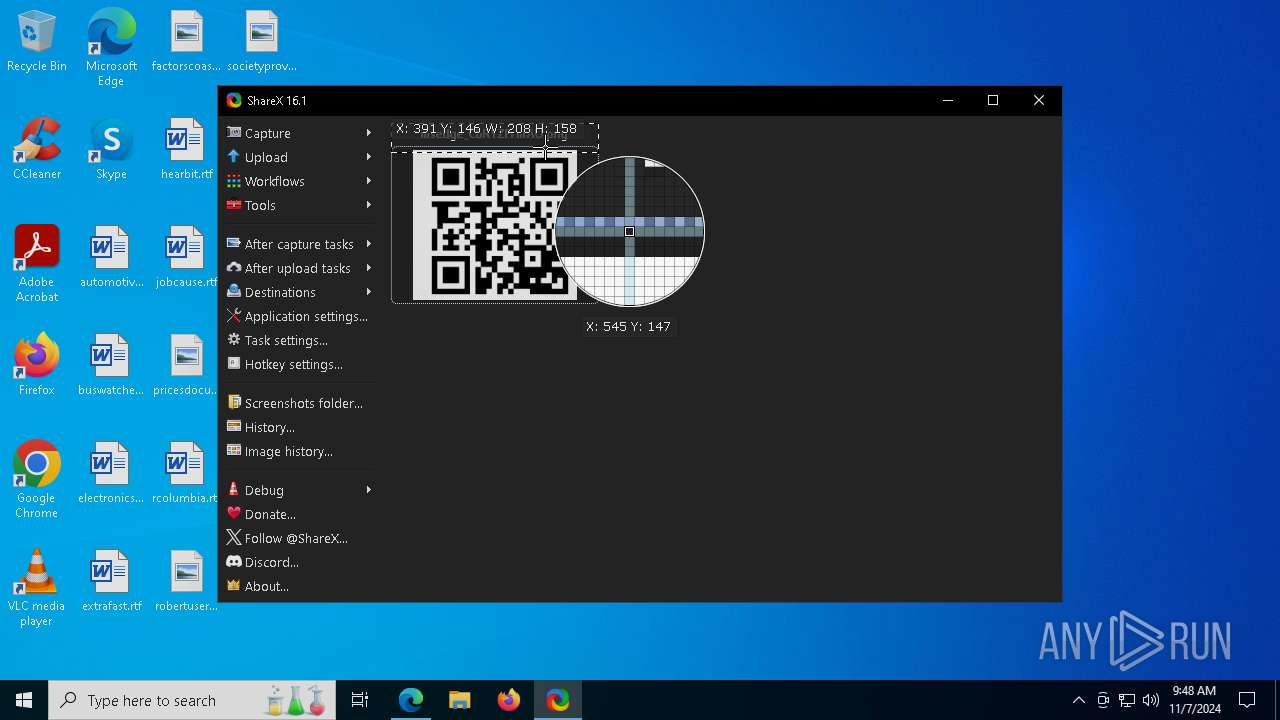Select the Skype desktop shortcut
The image size is (1280, 720).
point(111,150)
